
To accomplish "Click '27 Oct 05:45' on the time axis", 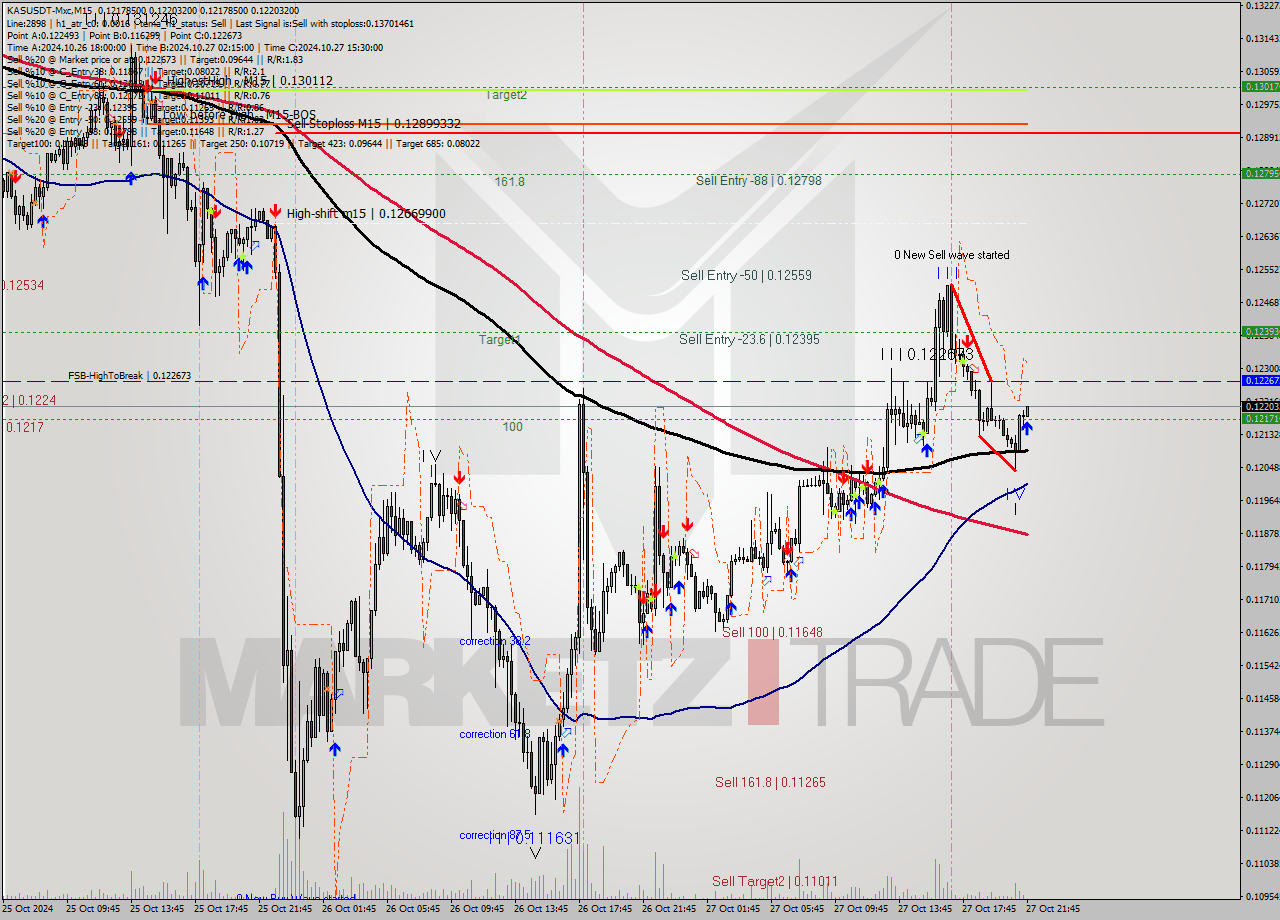I will pyautogui.click(x=796, y=910).
